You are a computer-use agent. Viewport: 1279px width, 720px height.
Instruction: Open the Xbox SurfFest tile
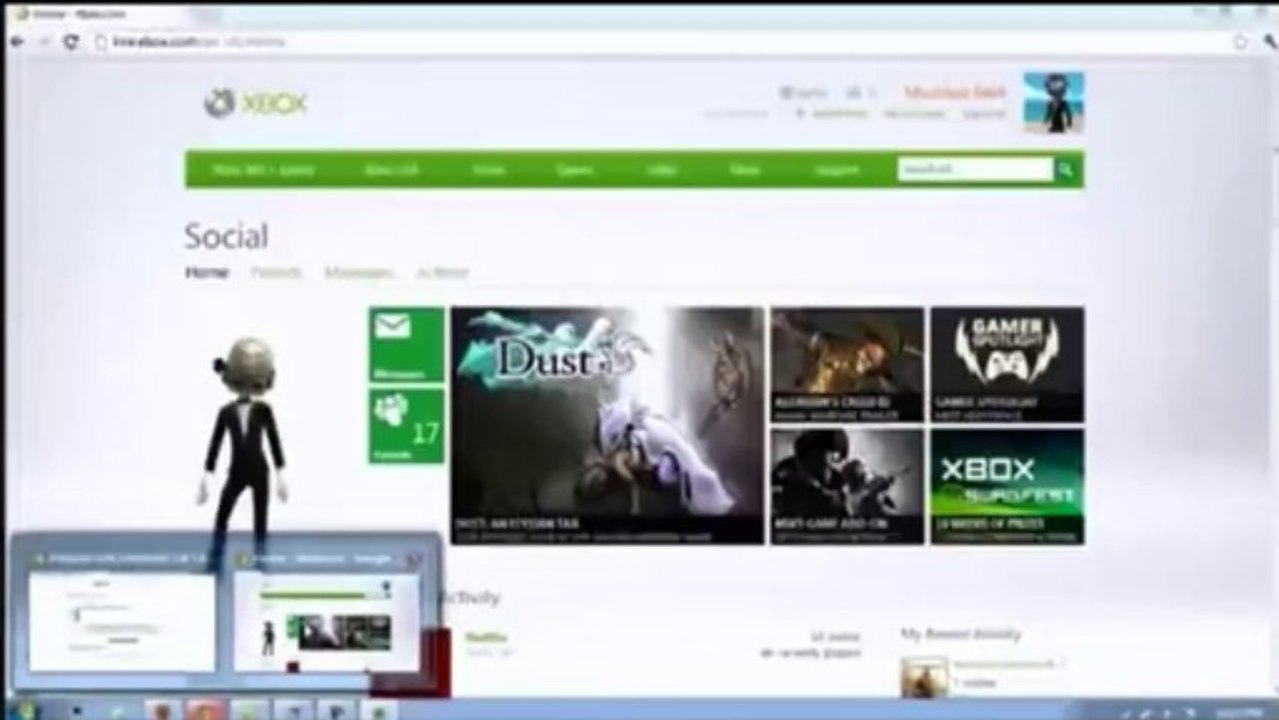point(1007,487)
